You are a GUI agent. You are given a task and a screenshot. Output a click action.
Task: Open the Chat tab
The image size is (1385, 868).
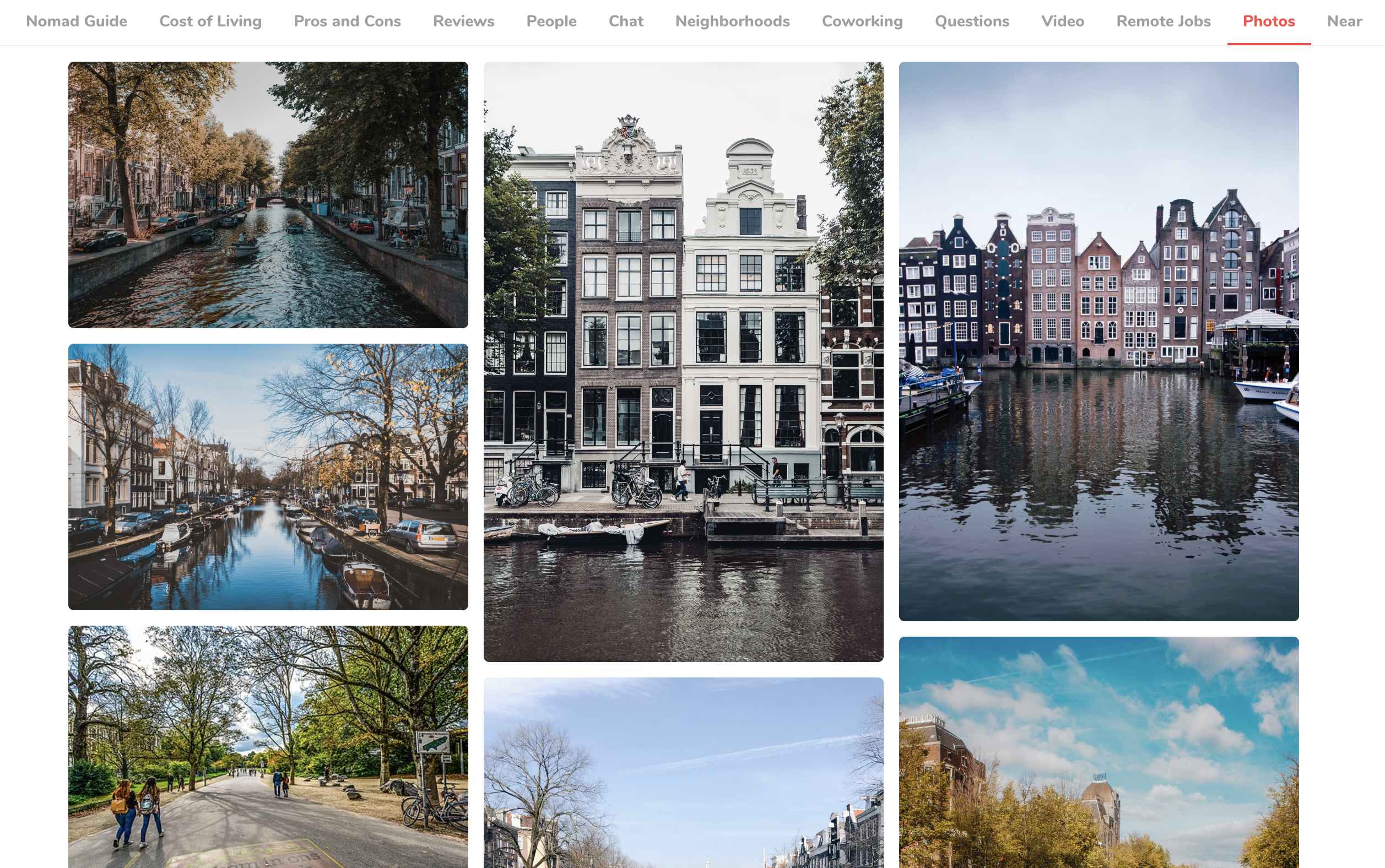point(625,21)
